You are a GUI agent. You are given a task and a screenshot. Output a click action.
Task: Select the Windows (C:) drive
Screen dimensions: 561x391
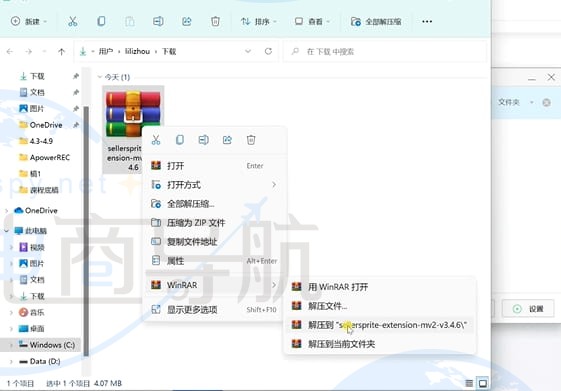pyautogui.click(x=52, y=345)
